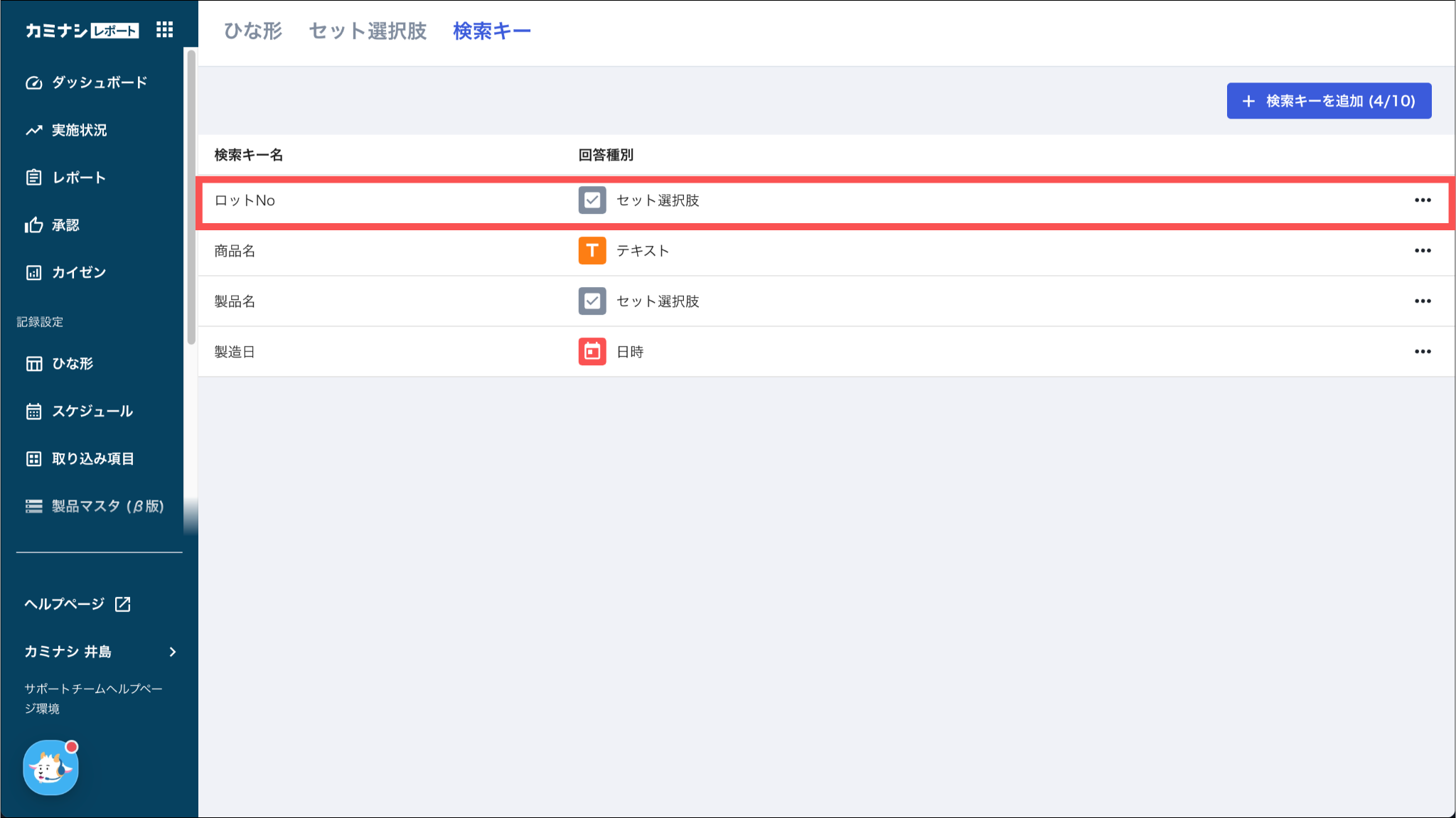Open the app switcher grid icon
The image size is (1456, 818).
[x=164, y=30]
